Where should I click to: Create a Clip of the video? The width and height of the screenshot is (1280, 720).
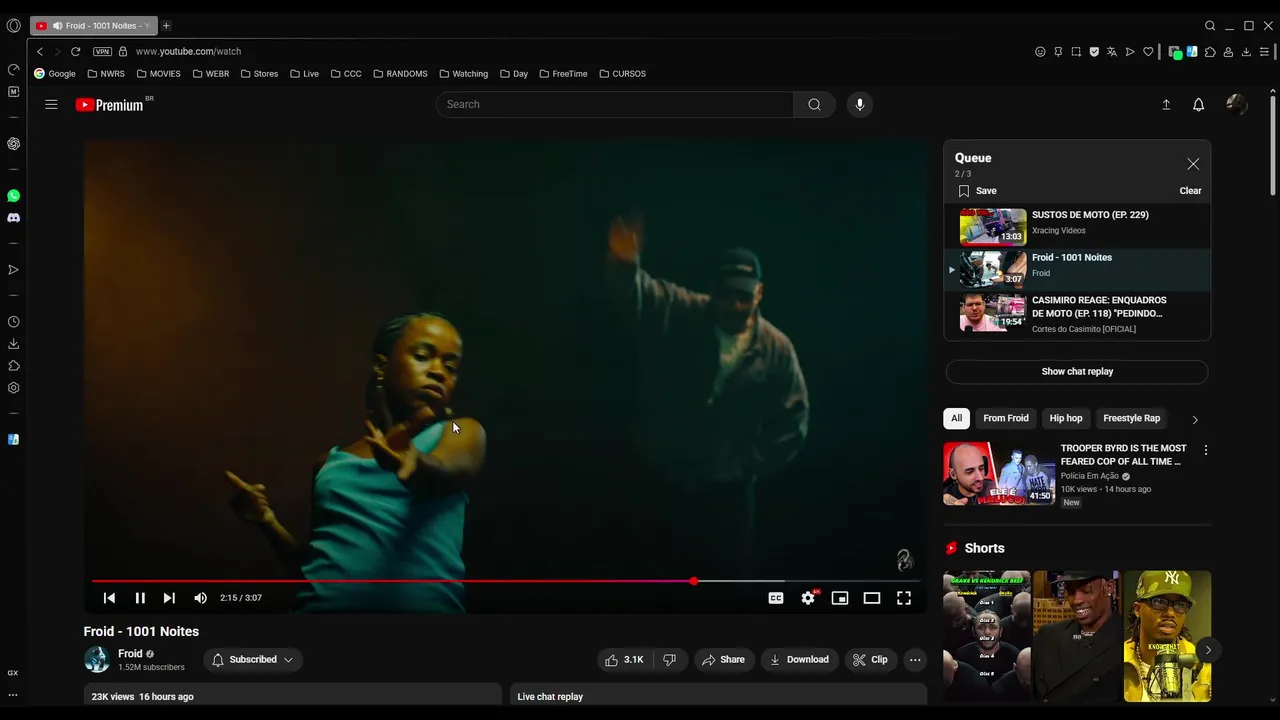point(870,660)
